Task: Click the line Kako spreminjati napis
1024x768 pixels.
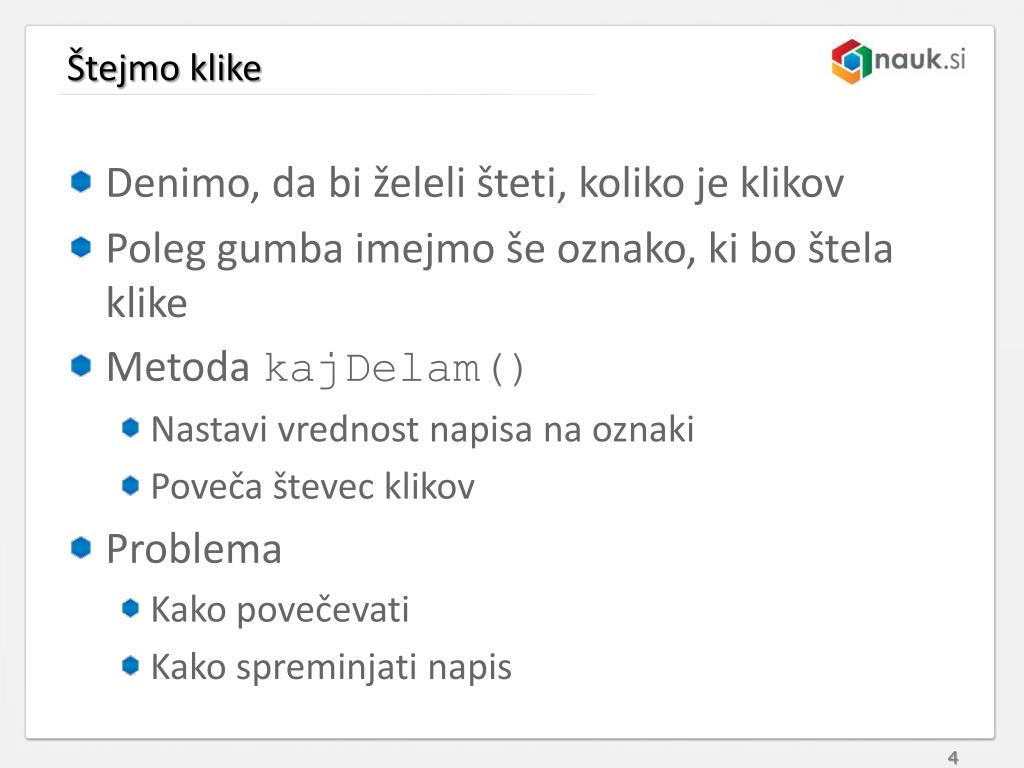Action: point(331,668)
